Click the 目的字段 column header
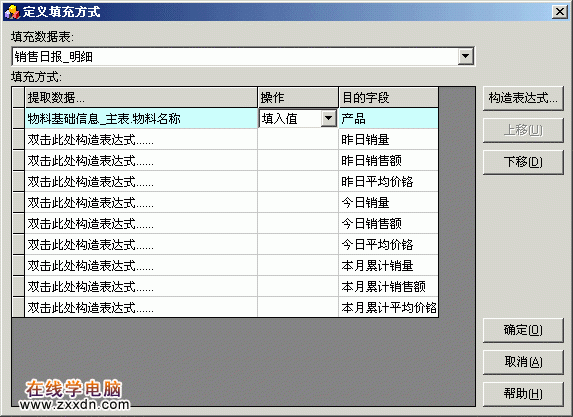The image size is (573, 417). pos(388,98)
